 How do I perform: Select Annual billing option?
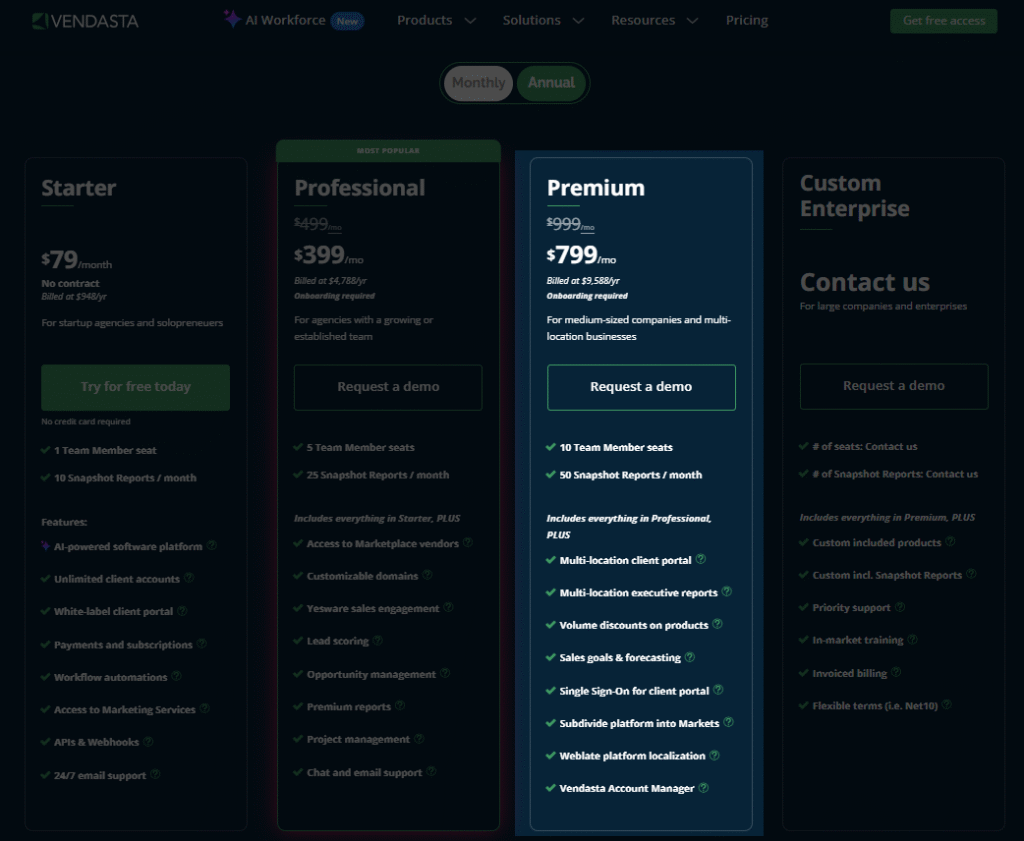pyautogui.click(x=551, y=83)
